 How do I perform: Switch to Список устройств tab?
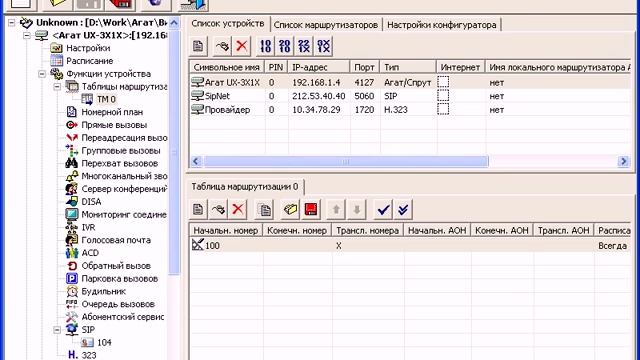pos(228,24)
